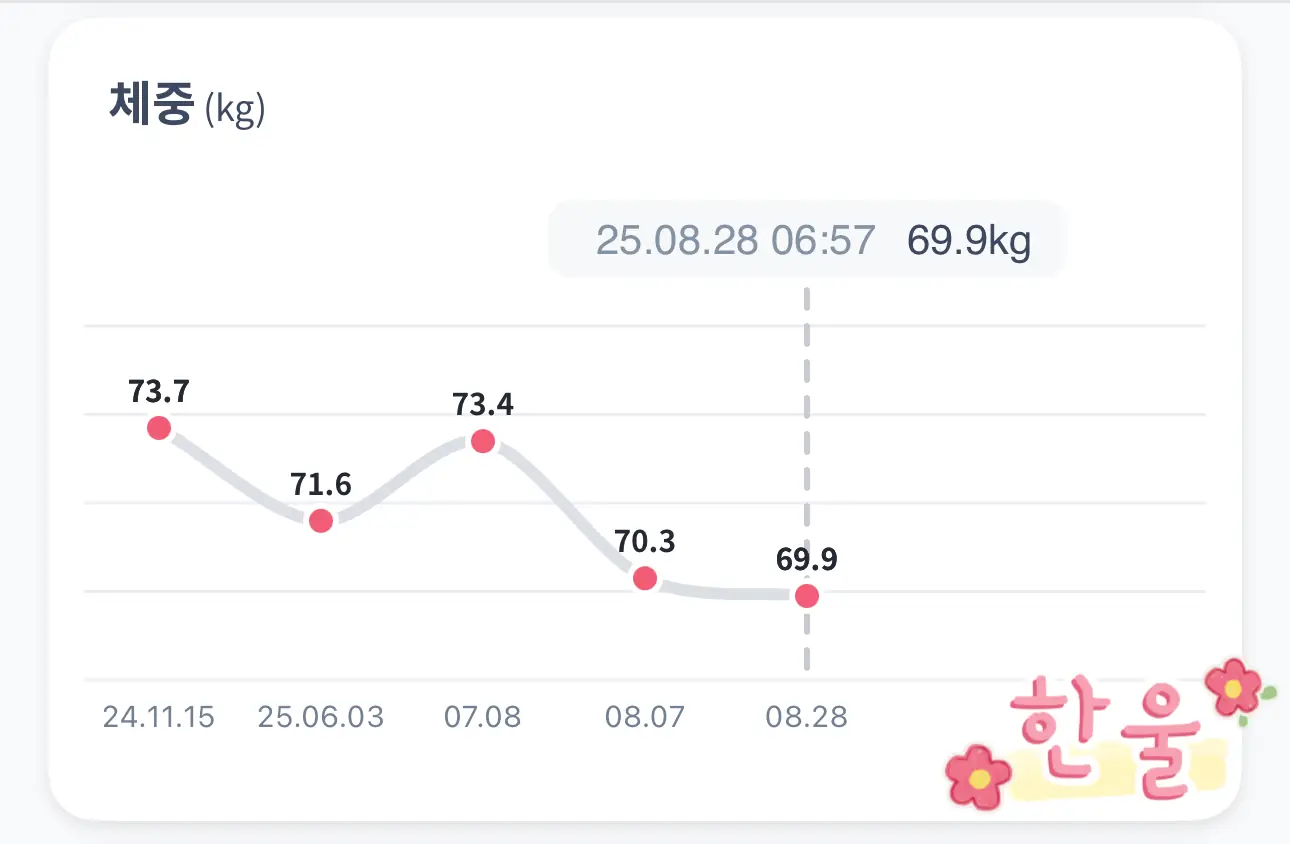Click the 08.07 date label
The image size is (1290, 844).
tap(645, 717)
